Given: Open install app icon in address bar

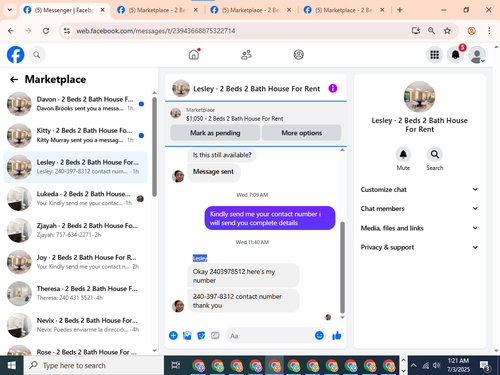Looking at the screenshot, I should coord(416,31).
